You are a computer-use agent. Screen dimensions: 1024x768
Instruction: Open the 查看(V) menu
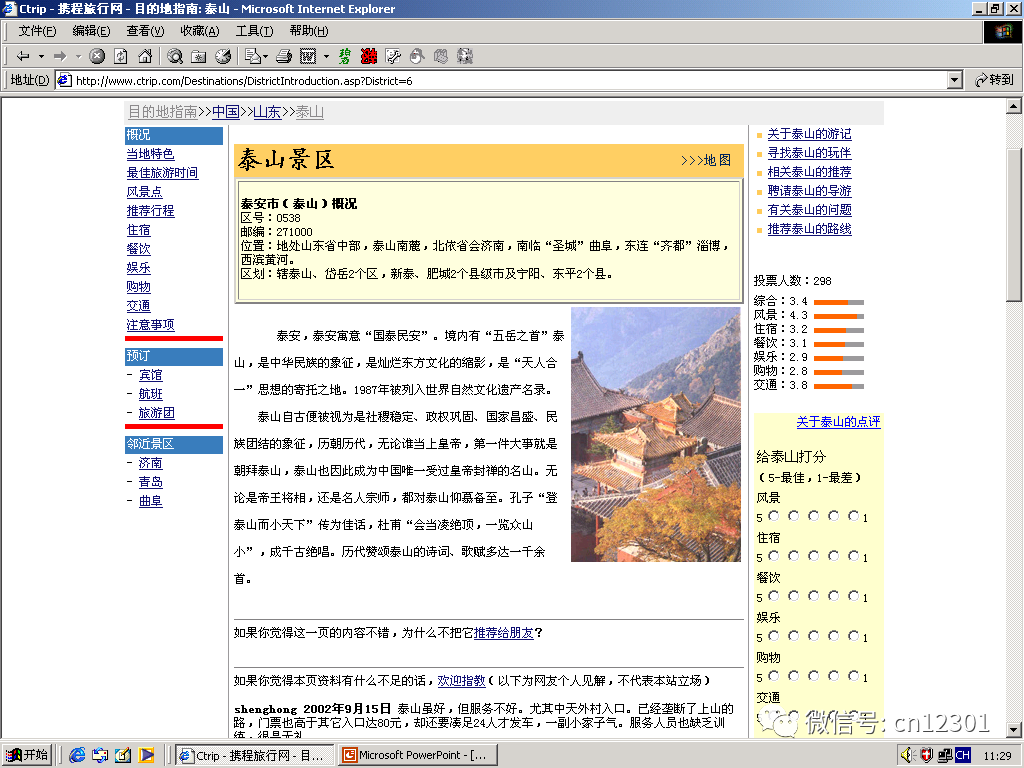145,31
